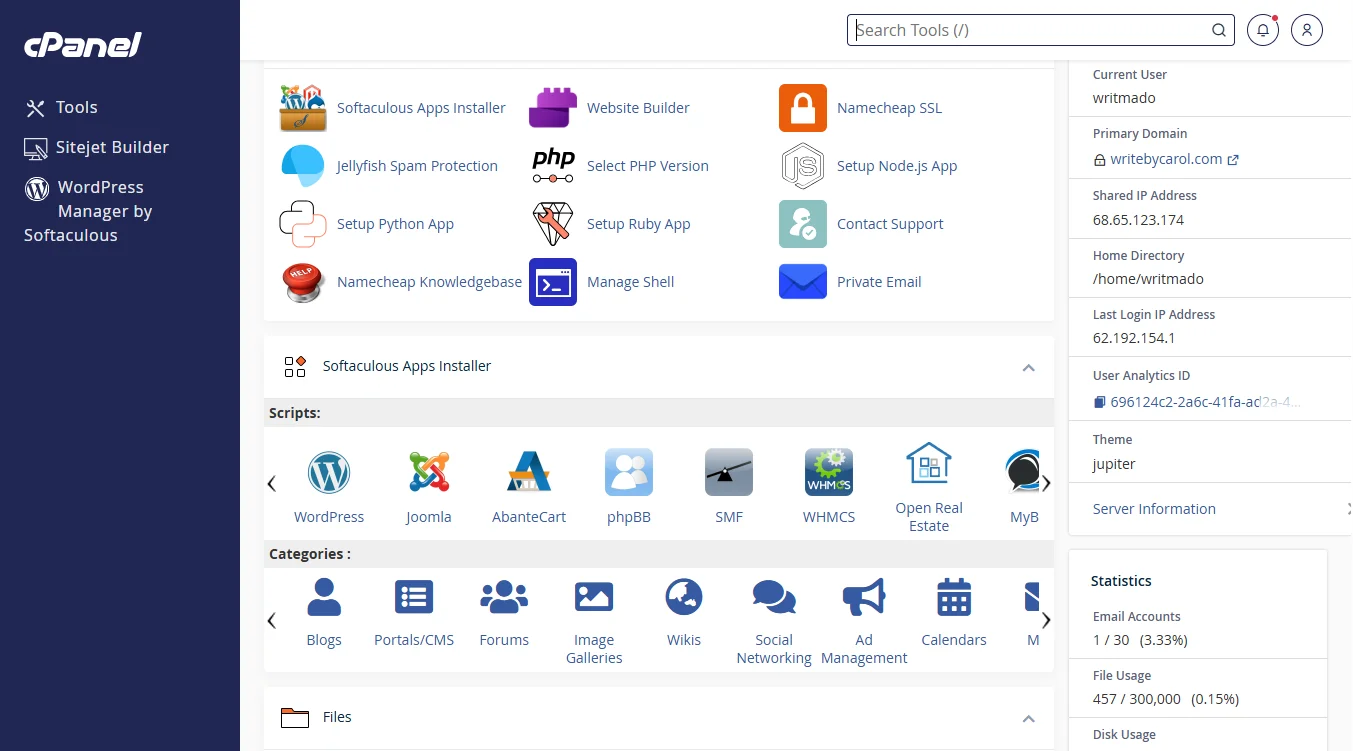Choose the AbanteCart script icon
The image size is (1353, 751).
point(529,472)
